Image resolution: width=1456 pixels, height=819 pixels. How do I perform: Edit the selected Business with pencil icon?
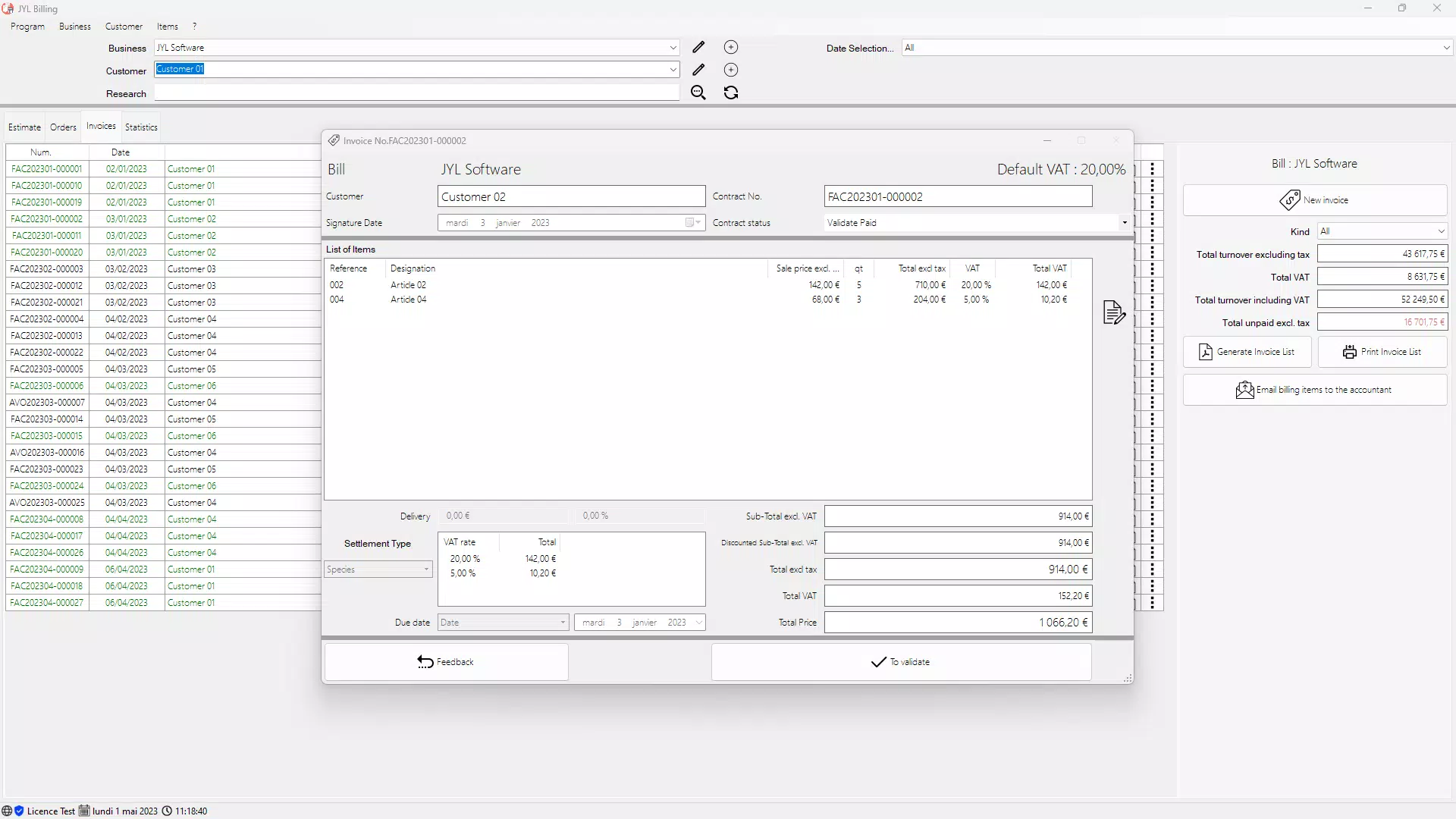(698, 47)
